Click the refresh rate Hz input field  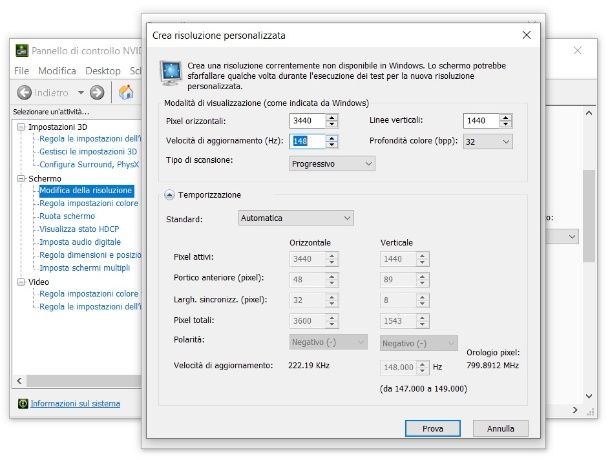[307, 141]
